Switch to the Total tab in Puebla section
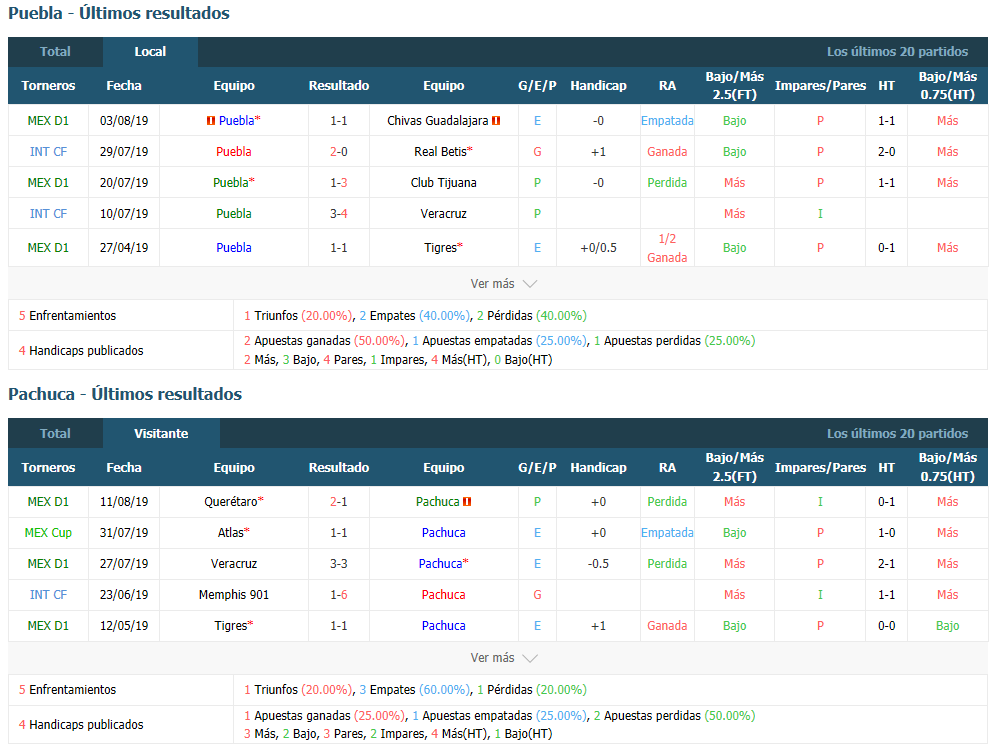1007x746 pixels. [55, 52]
